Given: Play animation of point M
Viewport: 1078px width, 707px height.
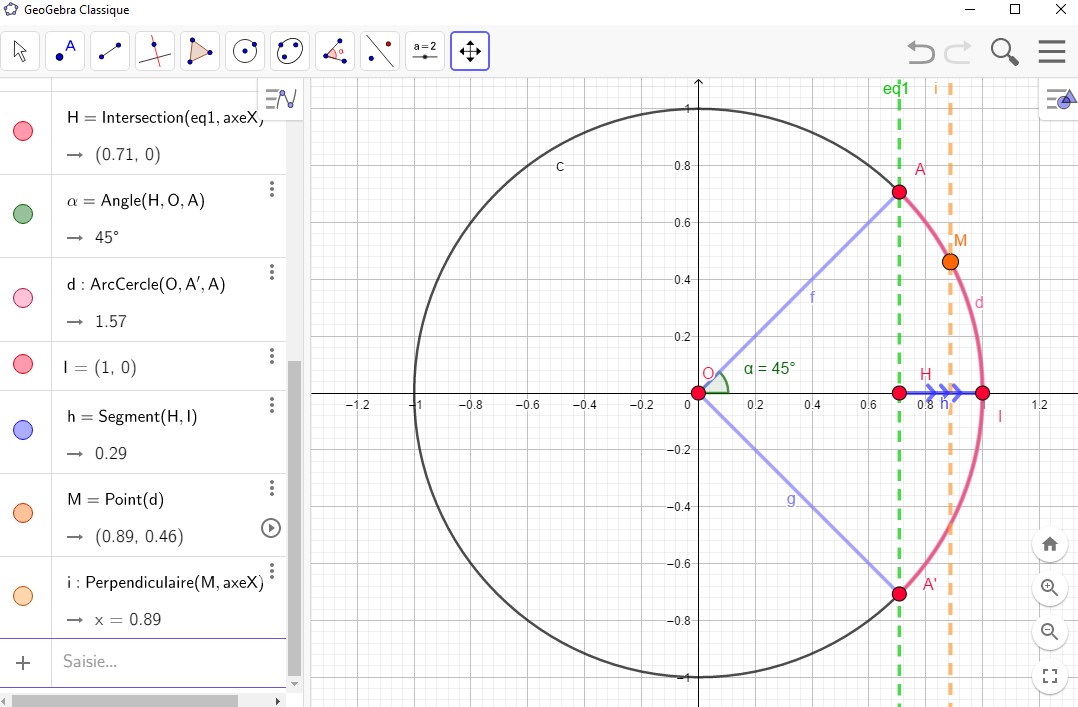Looking at the screenshot, I should [271, 528].
